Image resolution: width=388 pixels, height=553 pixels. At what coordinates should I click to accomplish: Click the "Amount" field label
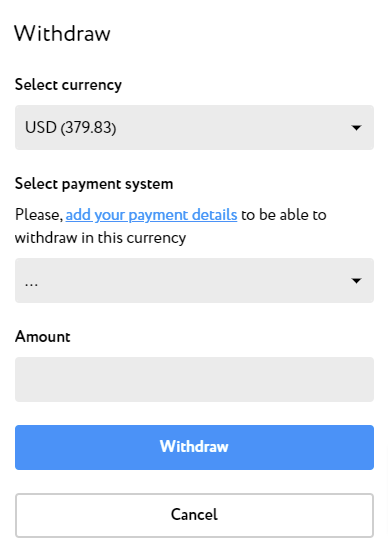tap(43, 337)
